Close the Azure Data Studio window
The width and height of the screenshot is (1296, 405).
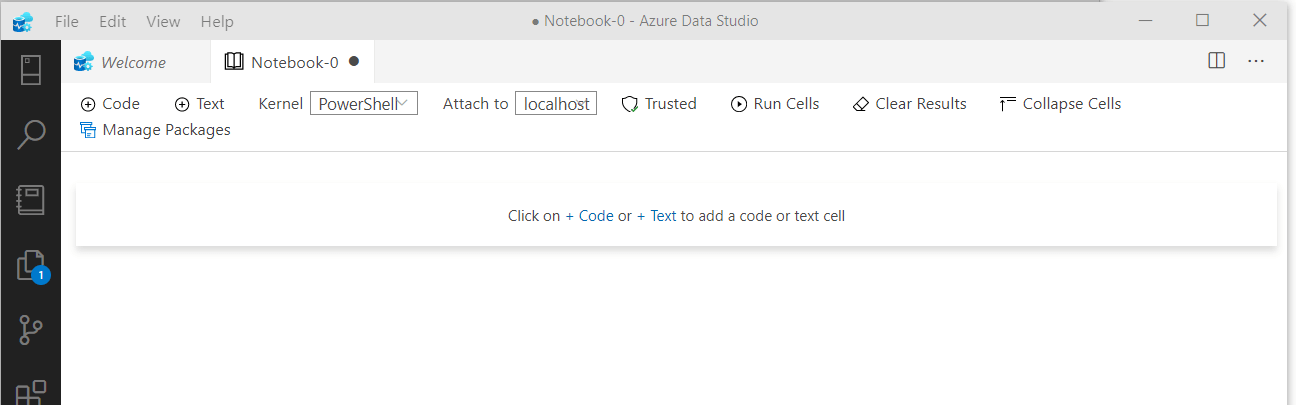[1261, 21]
